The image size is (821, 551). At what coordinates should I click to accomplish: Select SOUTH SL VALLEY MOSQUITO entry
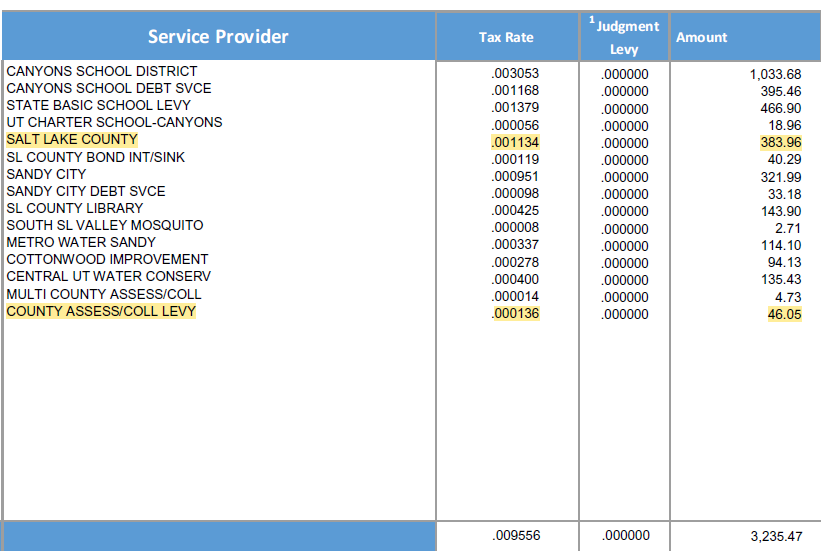105,225
